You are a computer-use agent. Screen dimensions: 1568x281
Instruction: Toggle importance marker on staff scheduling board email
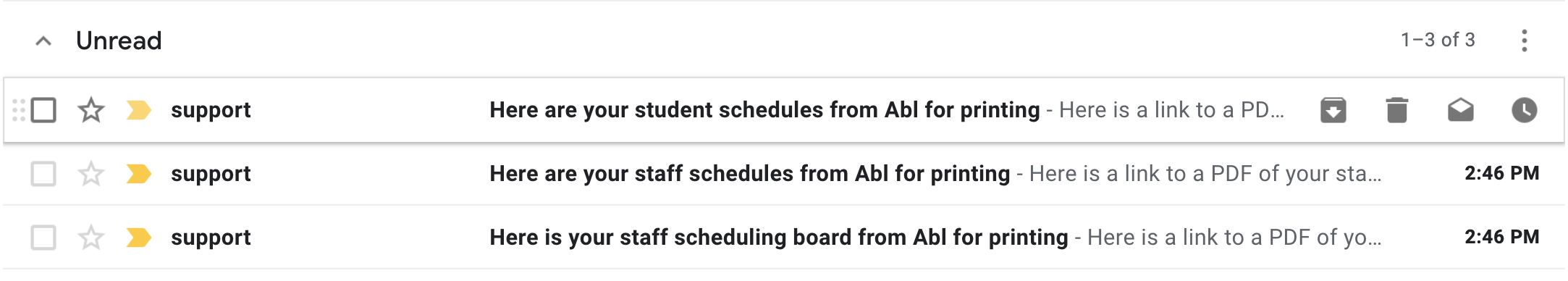[x=138, y=238]
